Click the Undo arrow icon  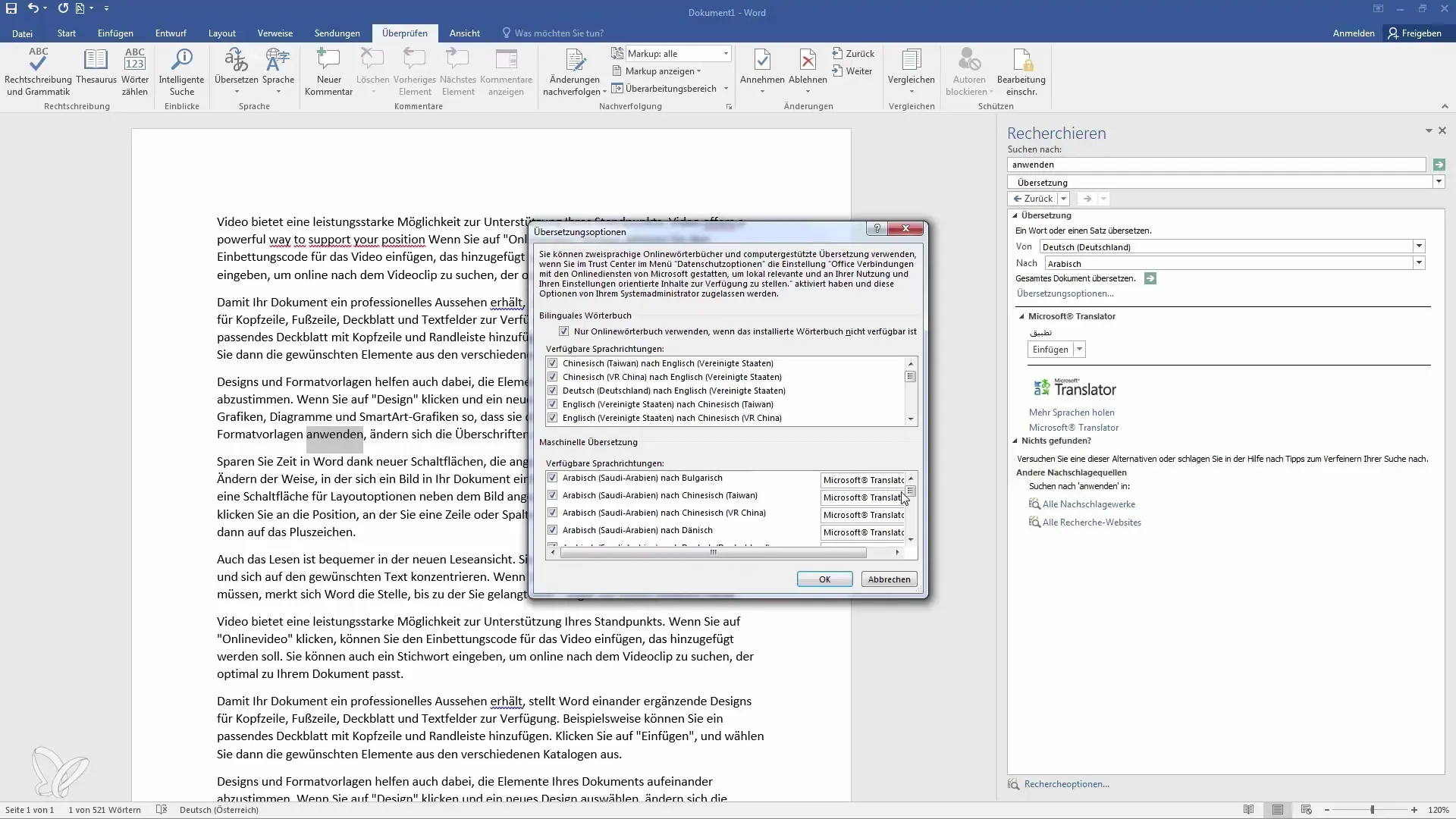pos(33,8)
